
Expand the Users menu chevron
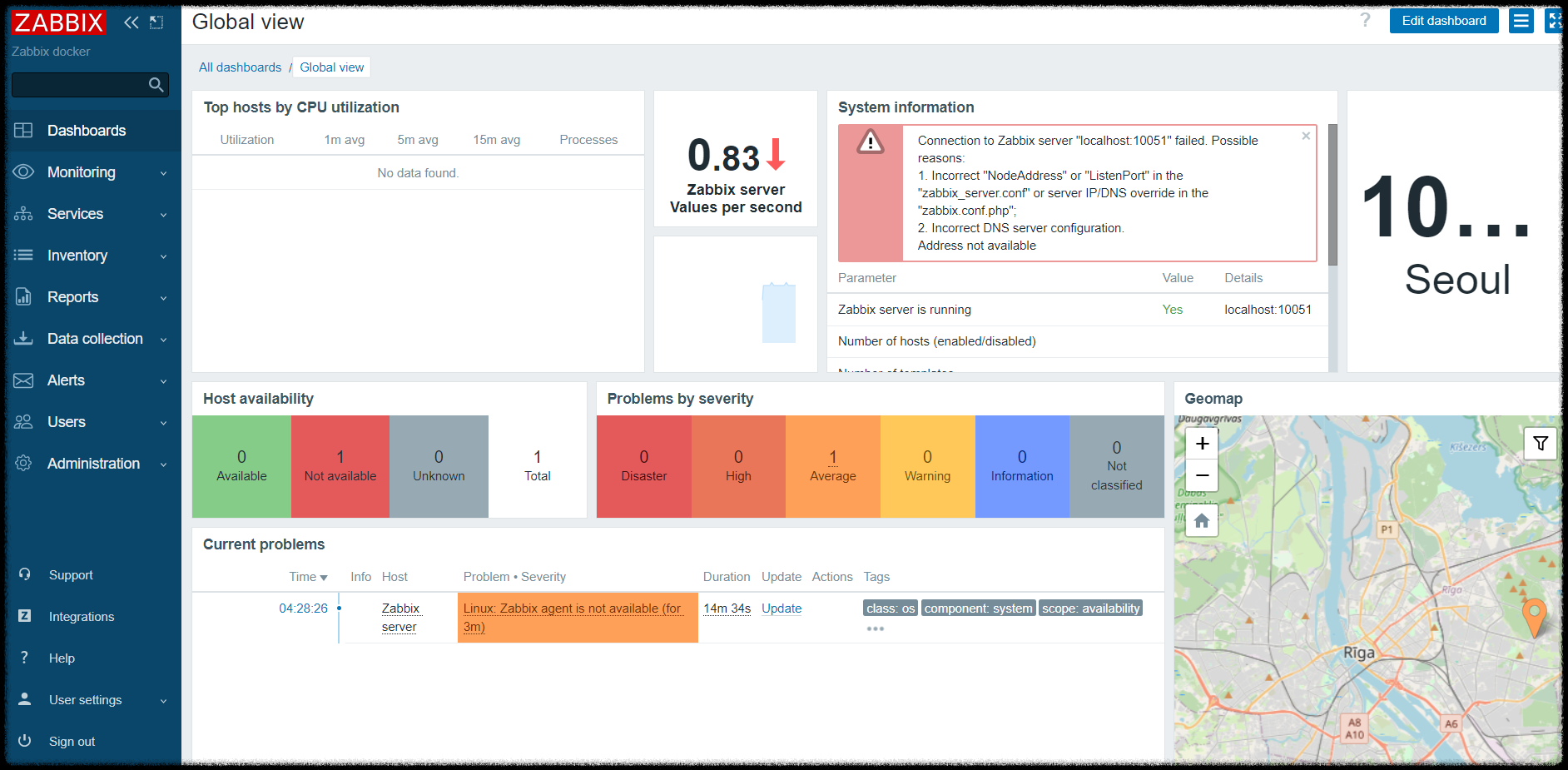click(163, 423)
